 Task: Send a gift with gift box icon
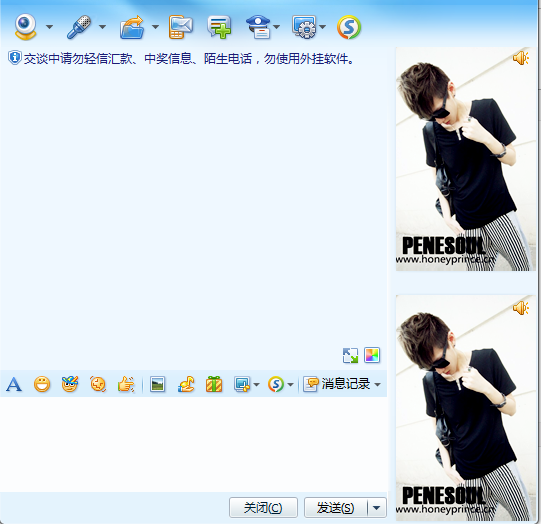pyautogui.click(x=214, y=384)
